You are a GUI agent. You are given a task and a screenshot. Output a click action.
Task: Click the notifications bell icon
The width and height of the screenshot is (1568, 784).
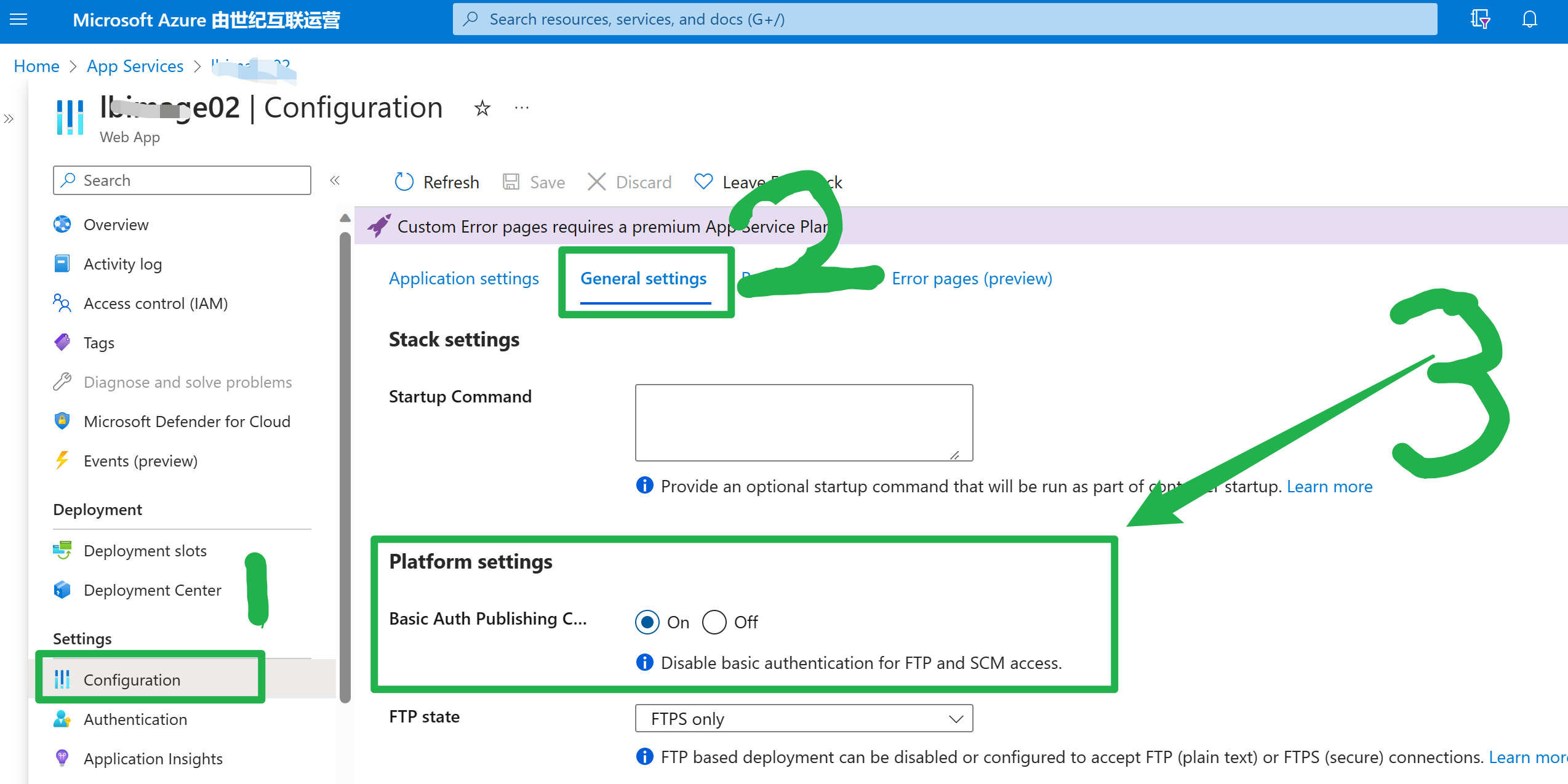pos(1529,19)
